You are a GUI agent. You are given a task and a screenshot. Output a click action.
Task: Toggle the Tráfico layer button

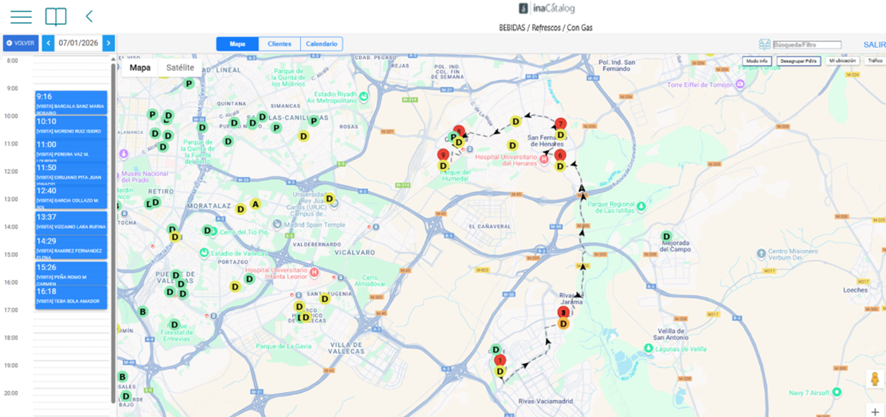[875, 60]
